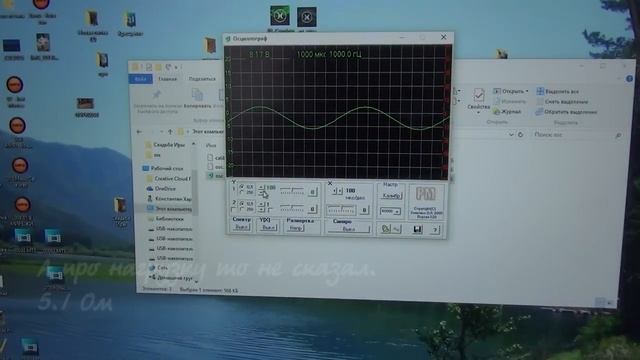Decrease channel 2 gain with the minus stepper

point(262,210)
